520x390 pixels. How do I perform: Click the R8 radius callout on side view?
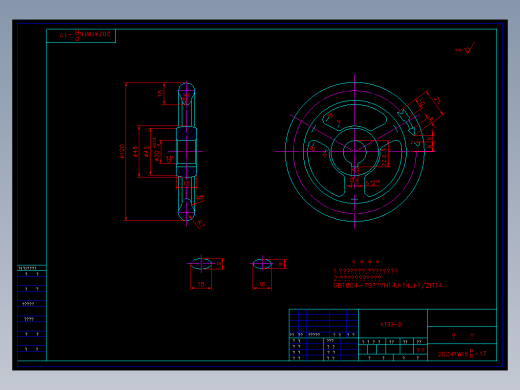coord(200,199)
